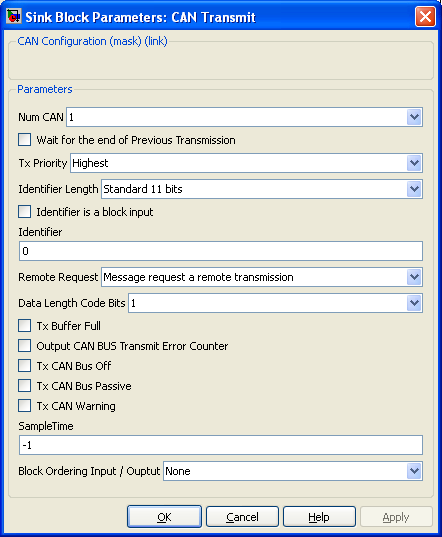Close the CAN Transmit dialog
The width and height of the screenshot is (442, 537).
425,16
